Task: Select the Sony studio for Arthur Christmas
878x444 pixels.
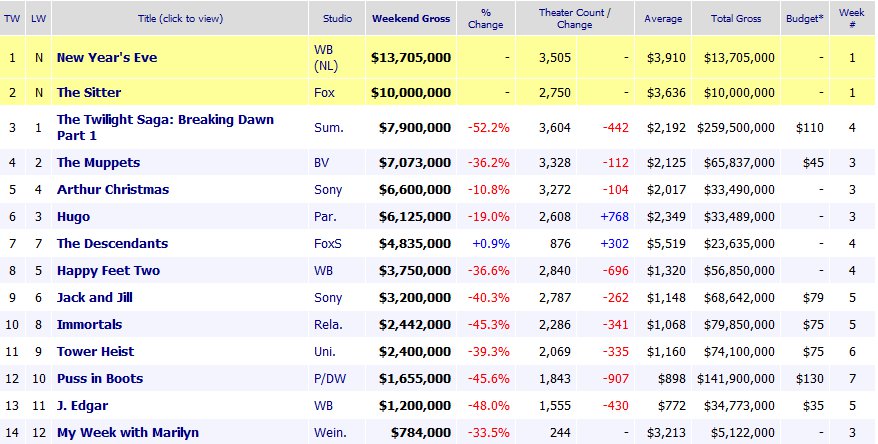Action: tap(328, 190)
